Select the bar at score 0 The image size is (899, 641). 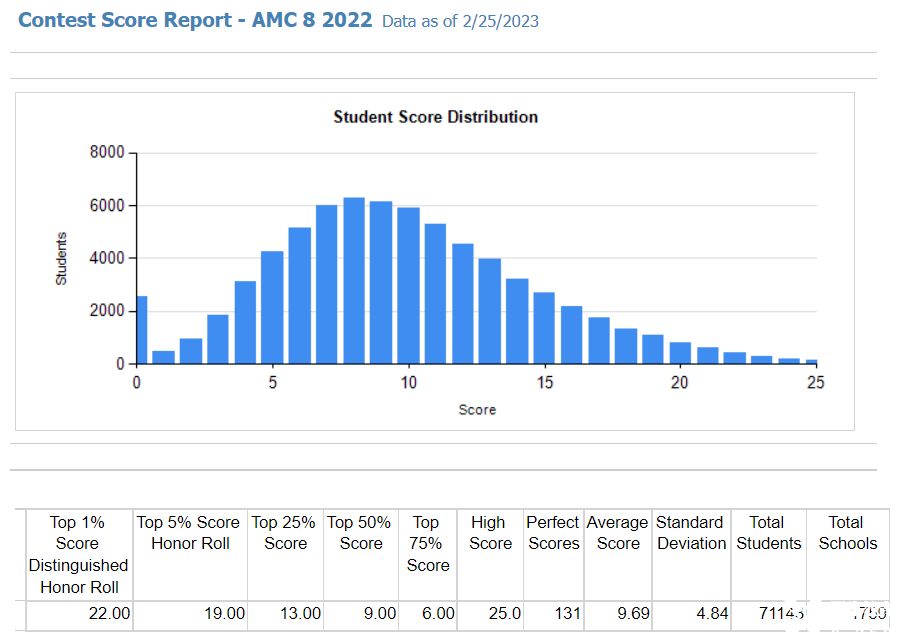[141, 330]
